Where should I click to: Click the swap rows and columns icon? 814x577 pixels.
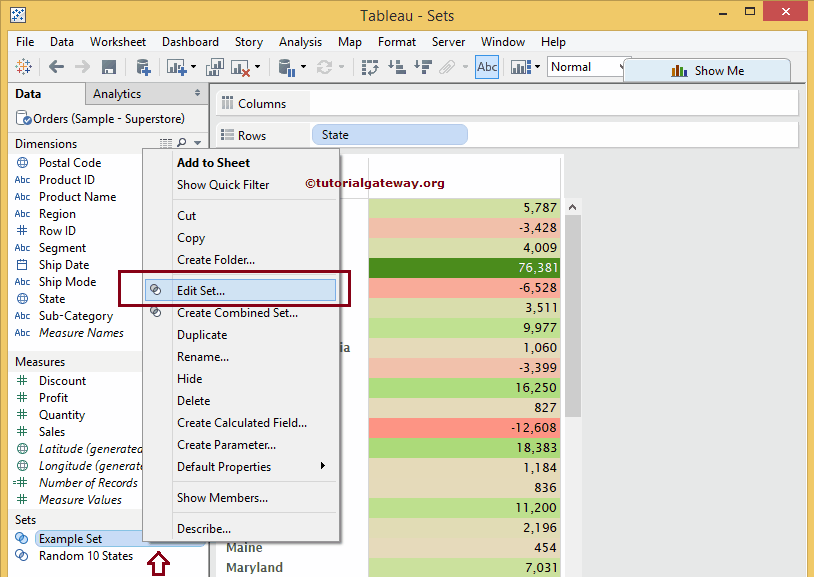pyautogui.click(x=370, y=68)
